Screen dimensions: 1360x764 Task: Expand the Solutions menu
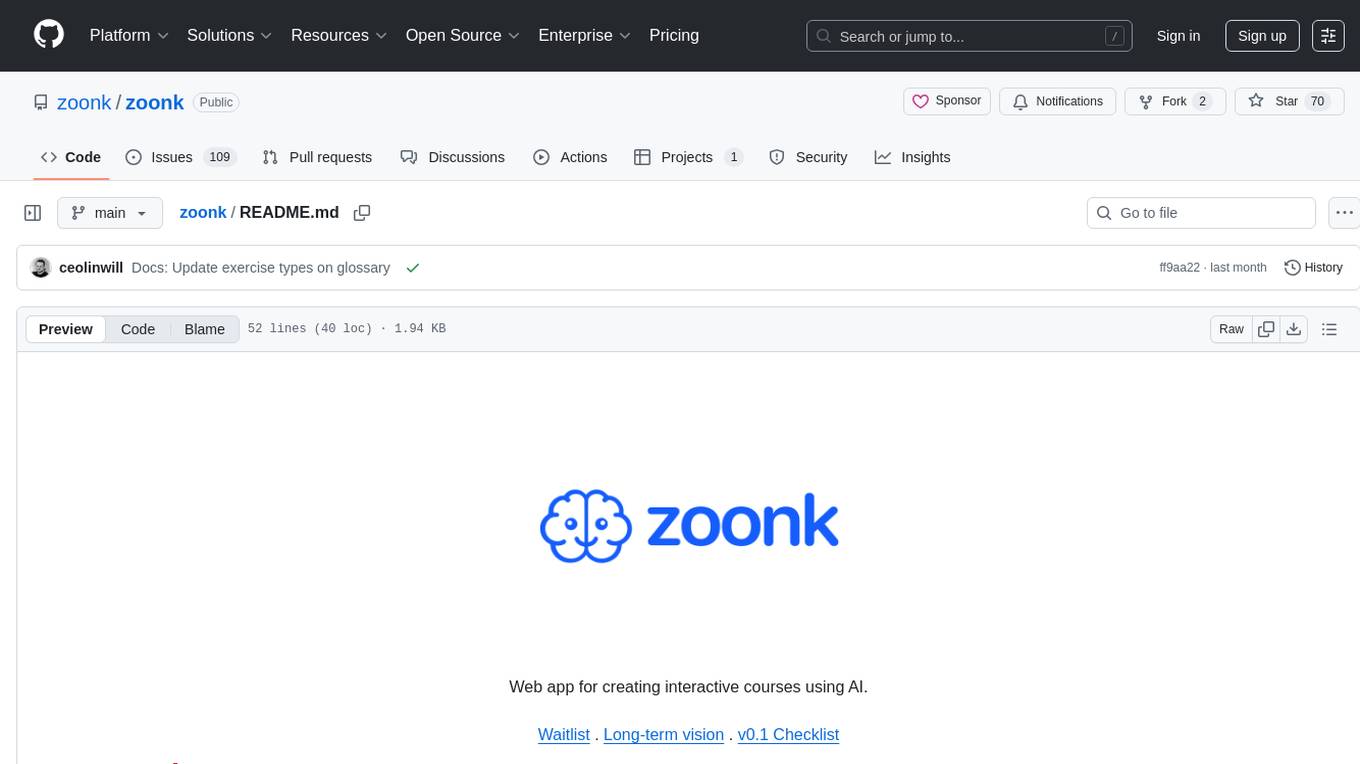[229, 35]
